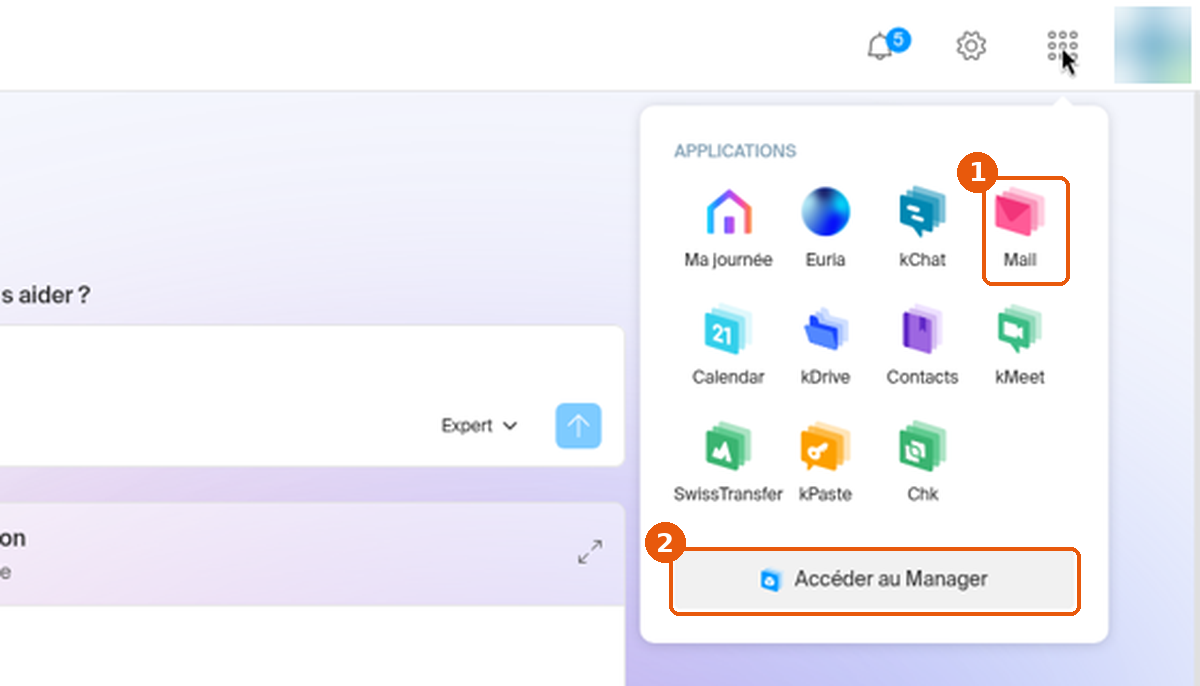
Task: Click the APPLICATIONS heading text
Action: pos(735,151)
